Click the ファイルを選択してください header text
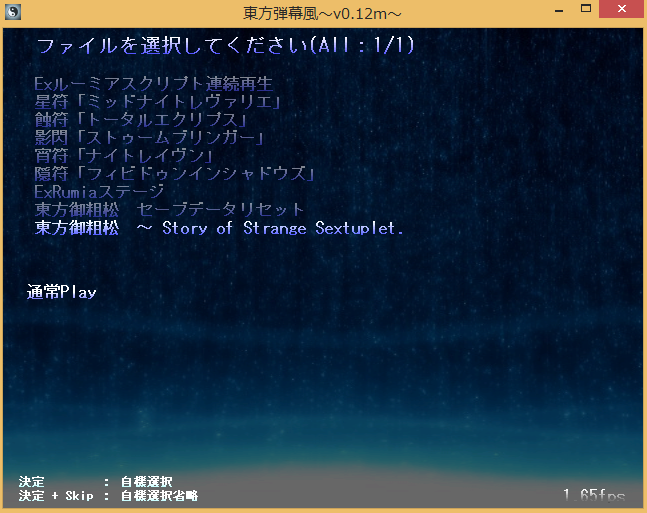Viewport: 647px width, 513px height. 225,45
